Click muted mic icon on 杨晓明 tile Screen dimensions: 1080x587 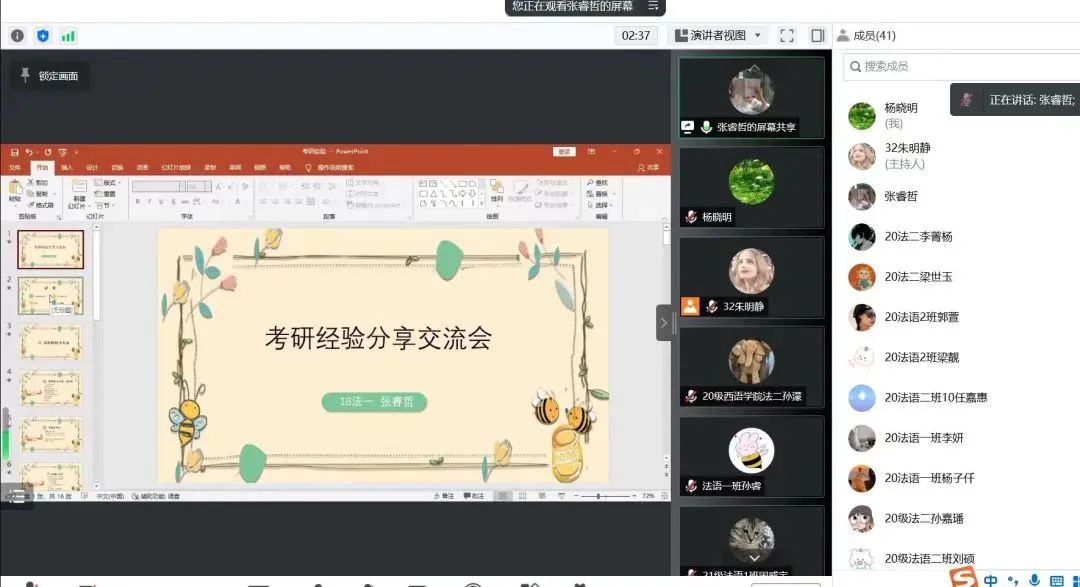click(x=690, y=217)
